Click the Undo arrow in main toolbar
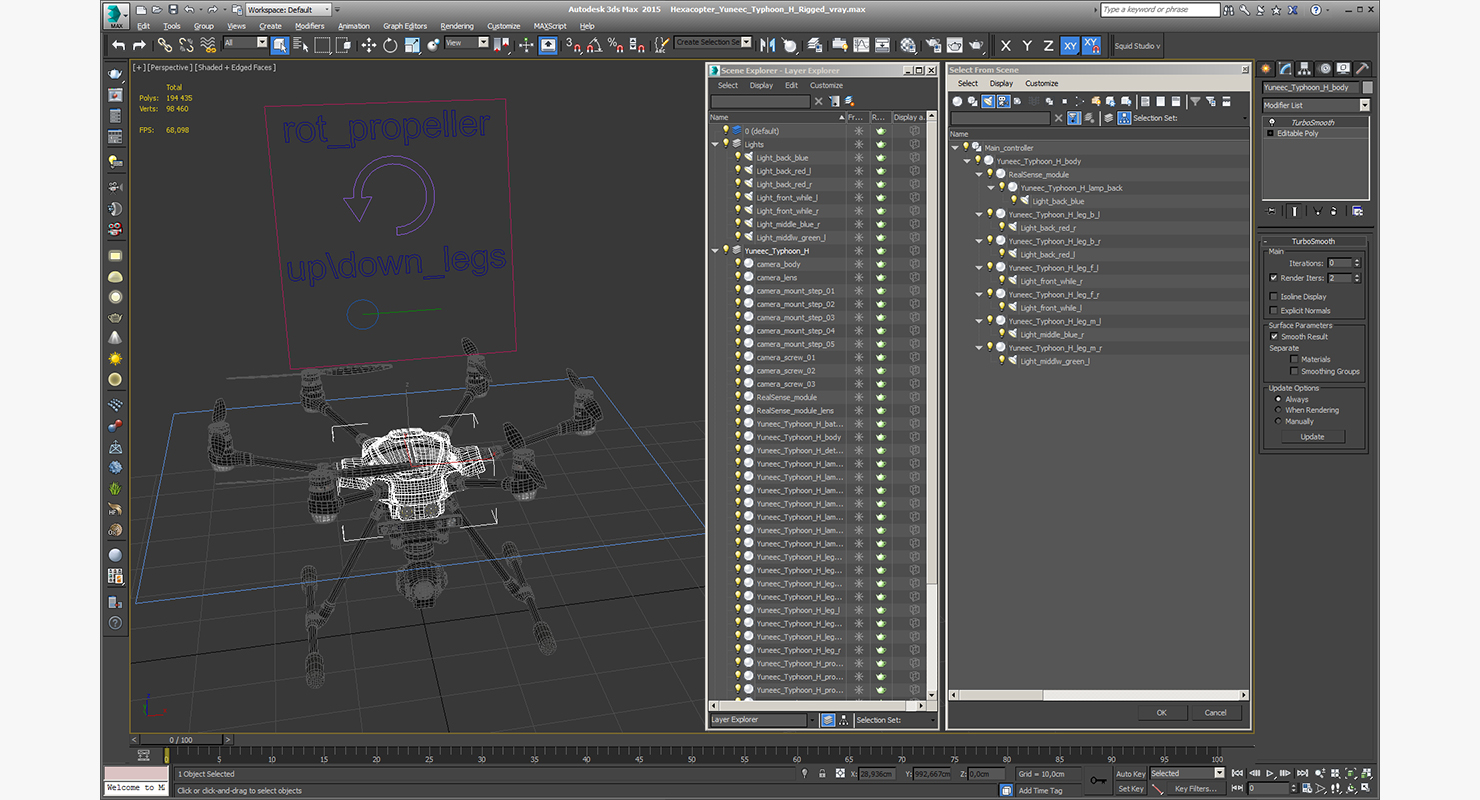The width and height of the screenshot is (1480, 800). (118, 45)
